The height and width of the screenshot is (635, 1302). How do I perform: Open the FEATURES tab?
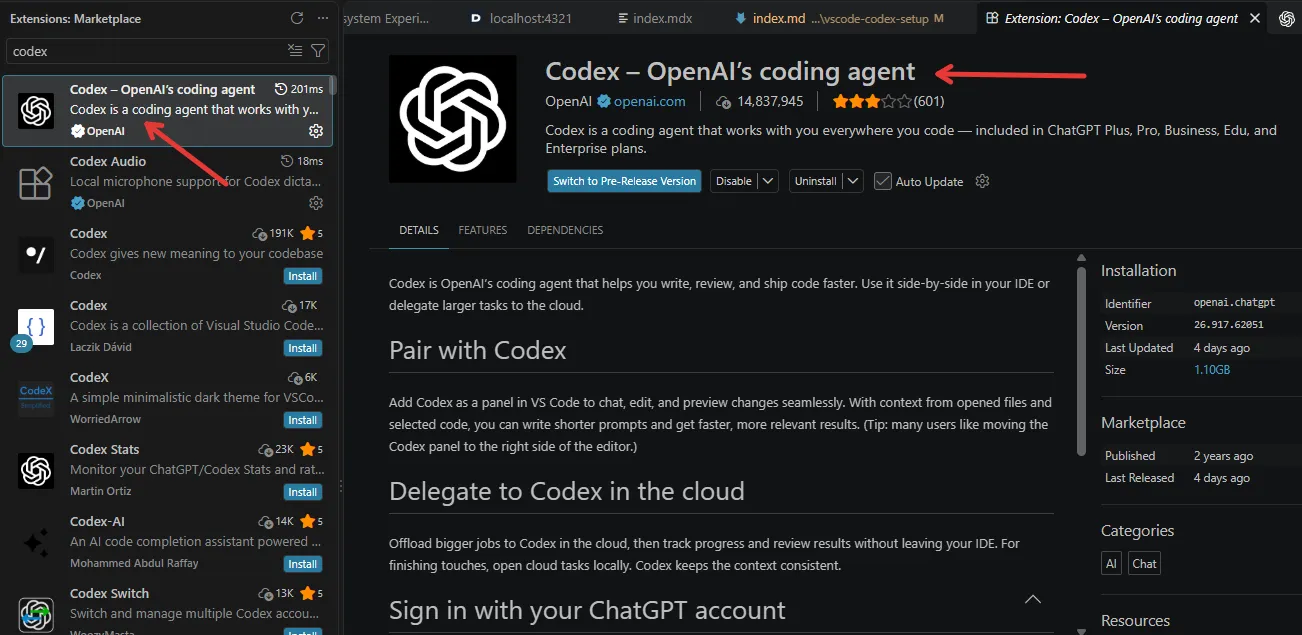(x=483, y=230)
